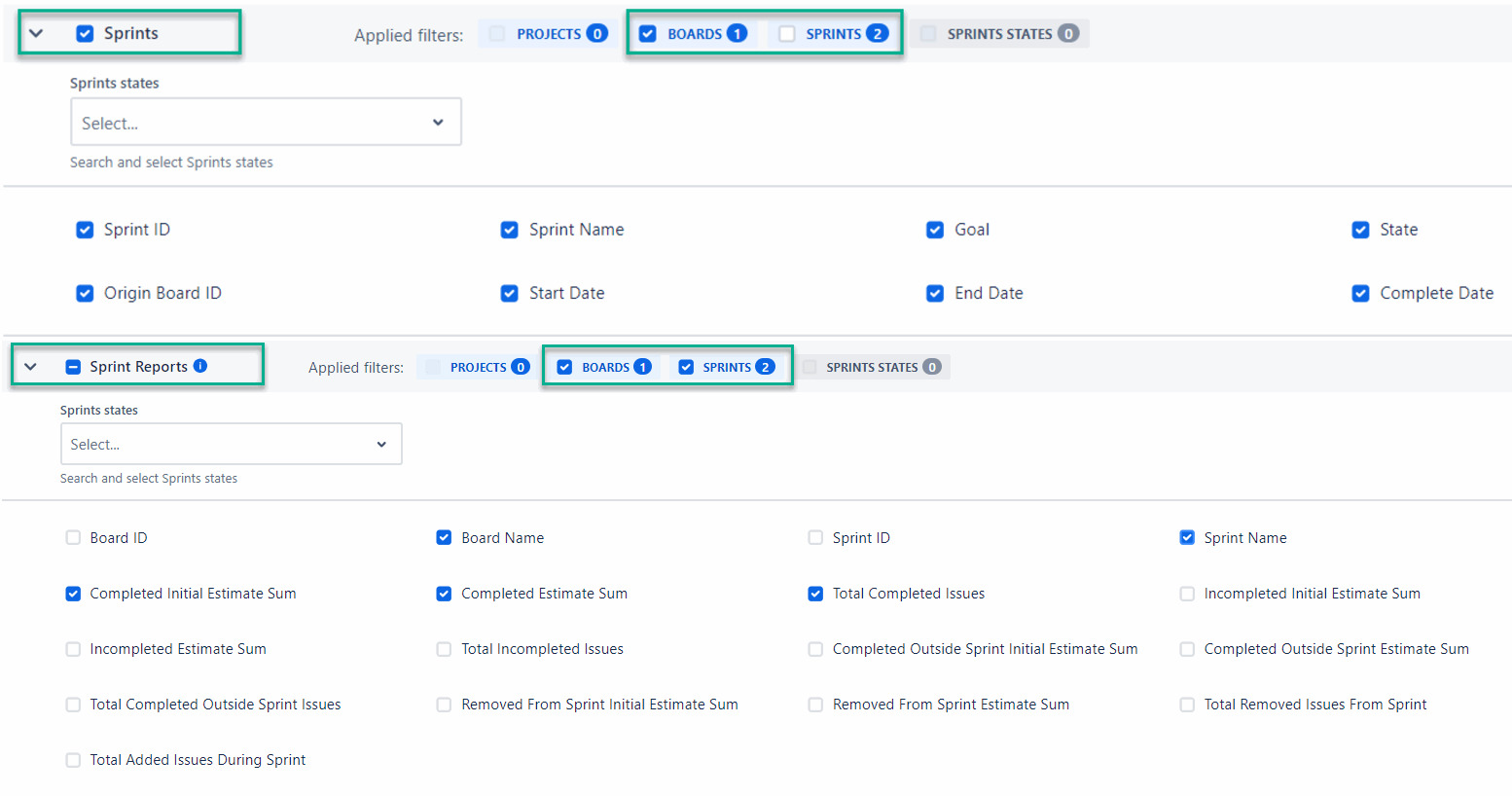
Task: Click the info icon beside Sprint Reports
Action: click(200, 366)
